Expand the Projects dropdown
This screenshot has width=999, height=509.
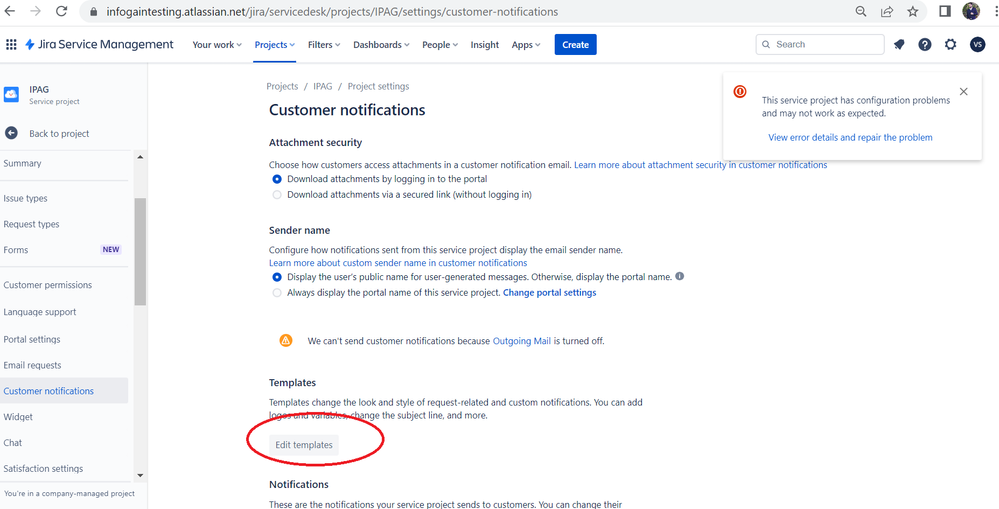click(x=275, y=45)
